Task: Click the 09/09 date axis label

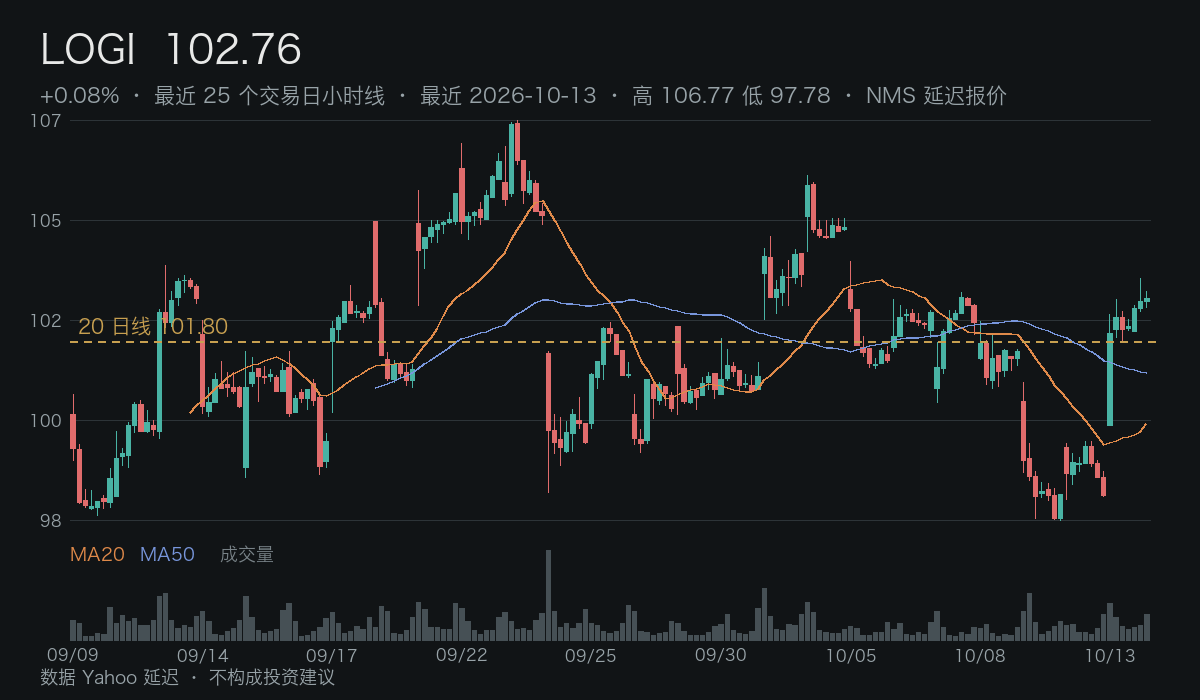Action: 73,656
